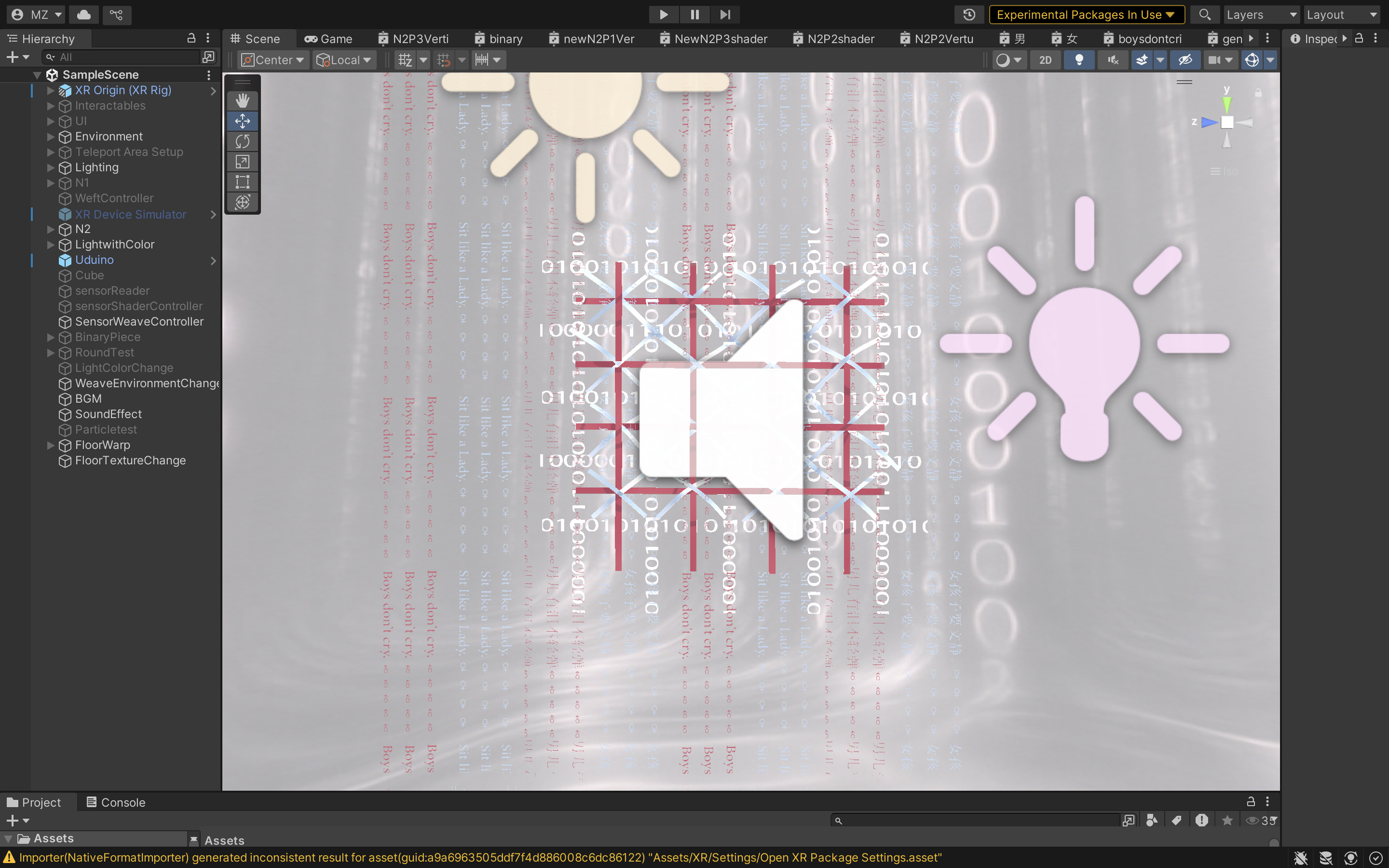Enable snapping in the Scene toolbar

tap(444, 60)
